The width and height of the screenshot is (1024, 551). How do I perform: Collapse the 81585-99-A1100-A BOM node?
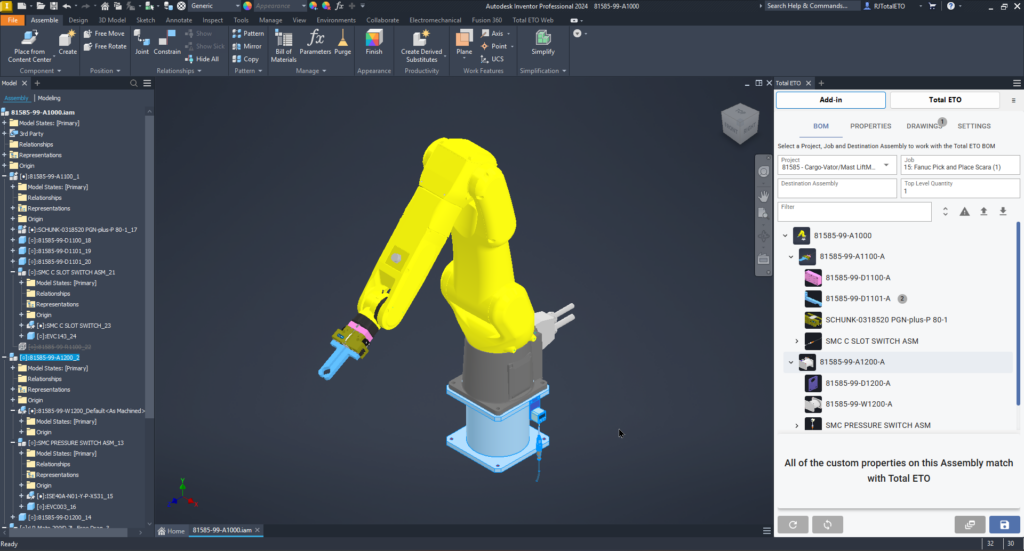tap(791, 257)
